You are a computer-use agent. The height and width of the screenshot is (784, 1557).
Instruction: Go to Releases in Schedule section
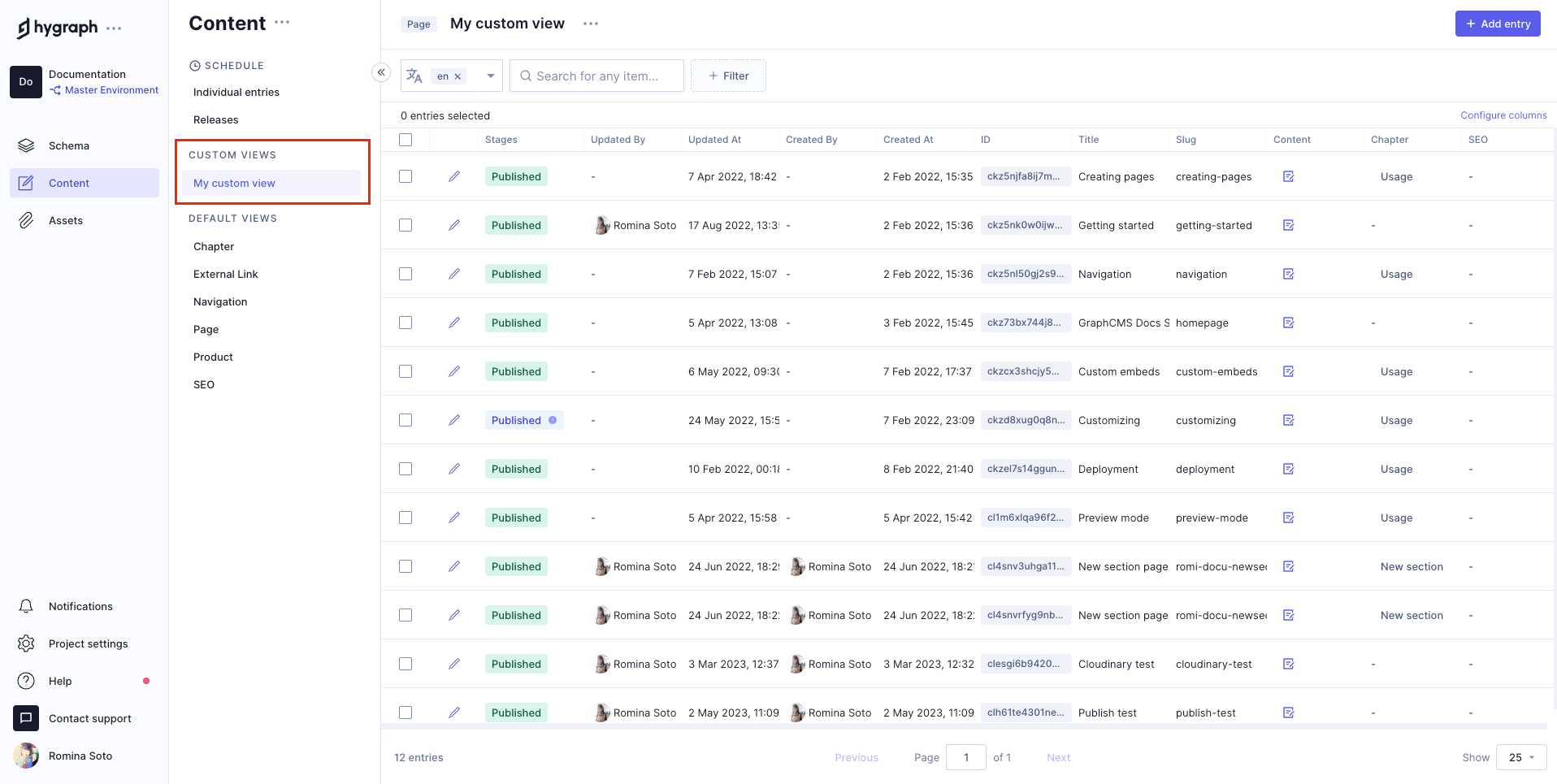[x=216, y=119]
